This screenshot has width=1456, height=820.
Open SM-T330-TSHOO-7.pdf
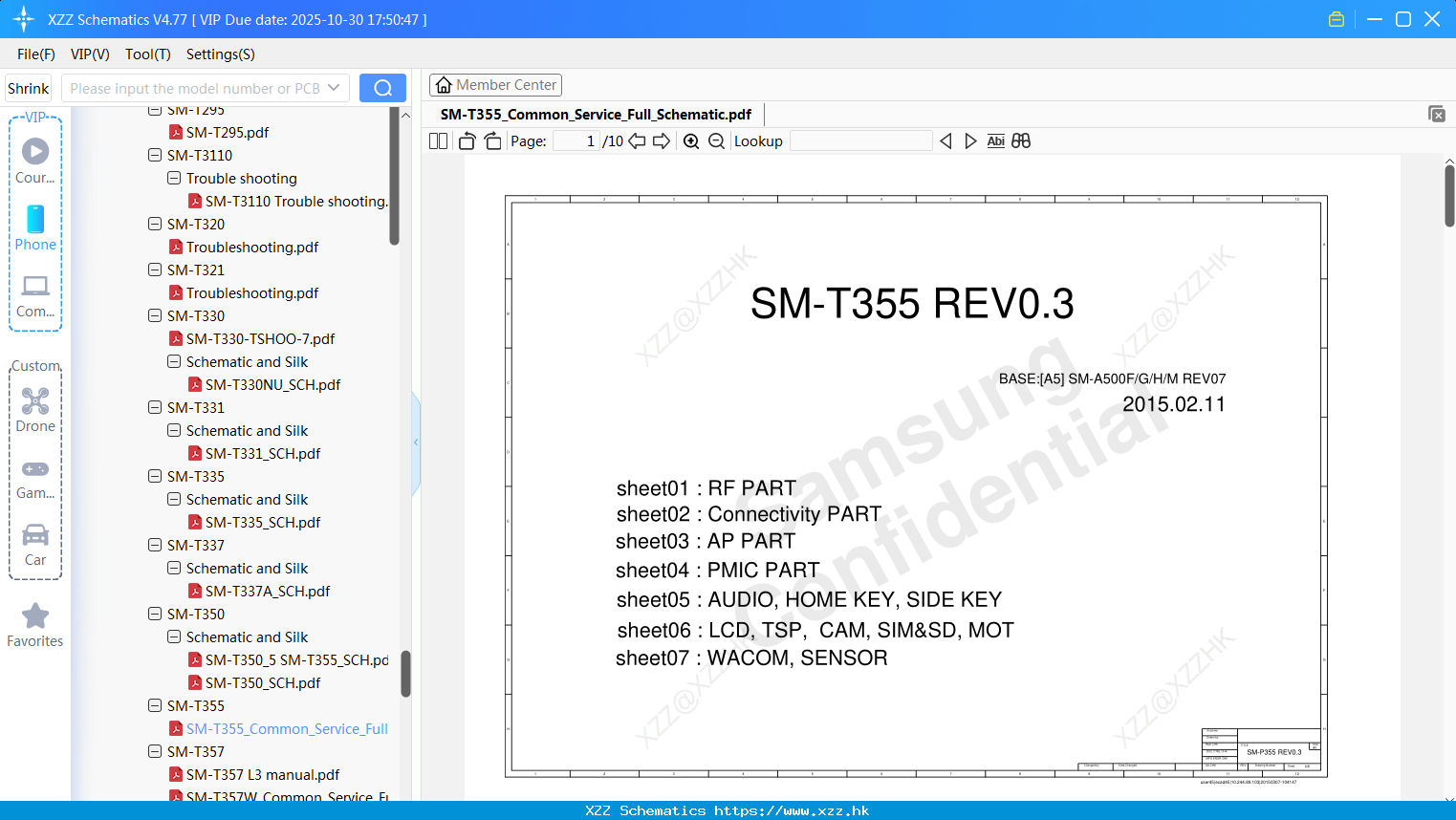260,339
